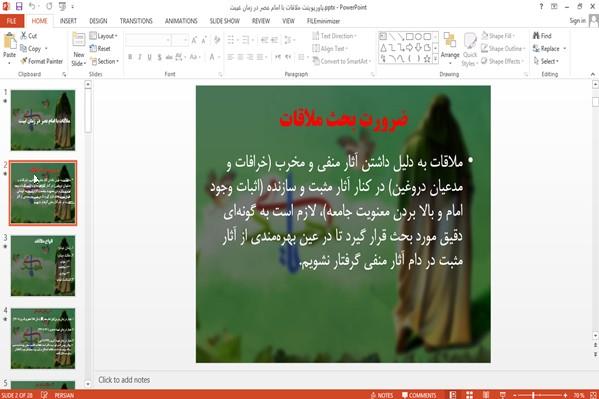Toggle Strikethrough formatting
Viewport: 599px width, 399px height.
169,57
